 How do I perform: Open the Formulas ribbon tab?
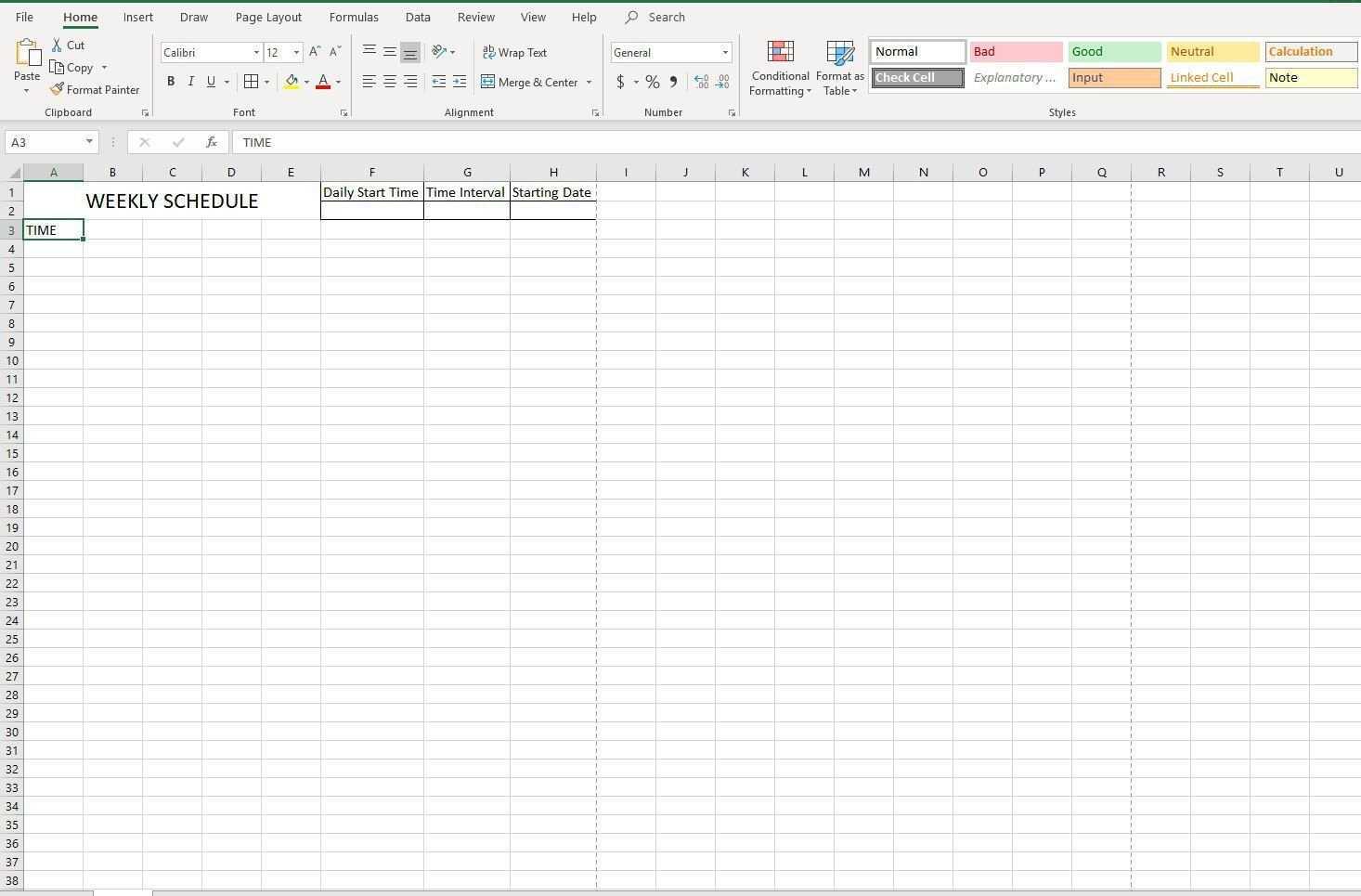[354, 18]
